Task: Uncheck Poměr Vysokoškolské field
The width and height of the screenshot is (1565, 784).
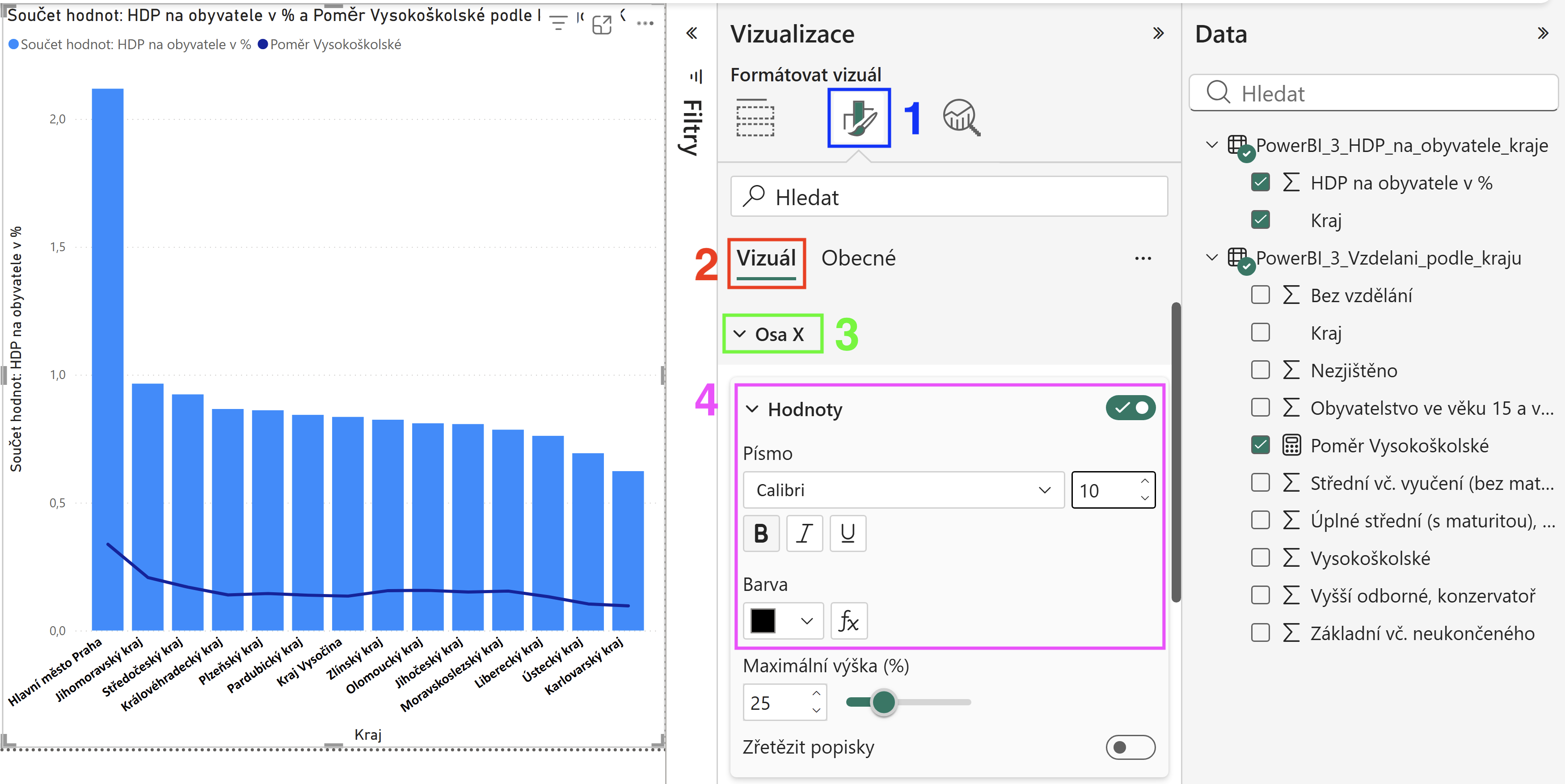Action: [1261, 445]
